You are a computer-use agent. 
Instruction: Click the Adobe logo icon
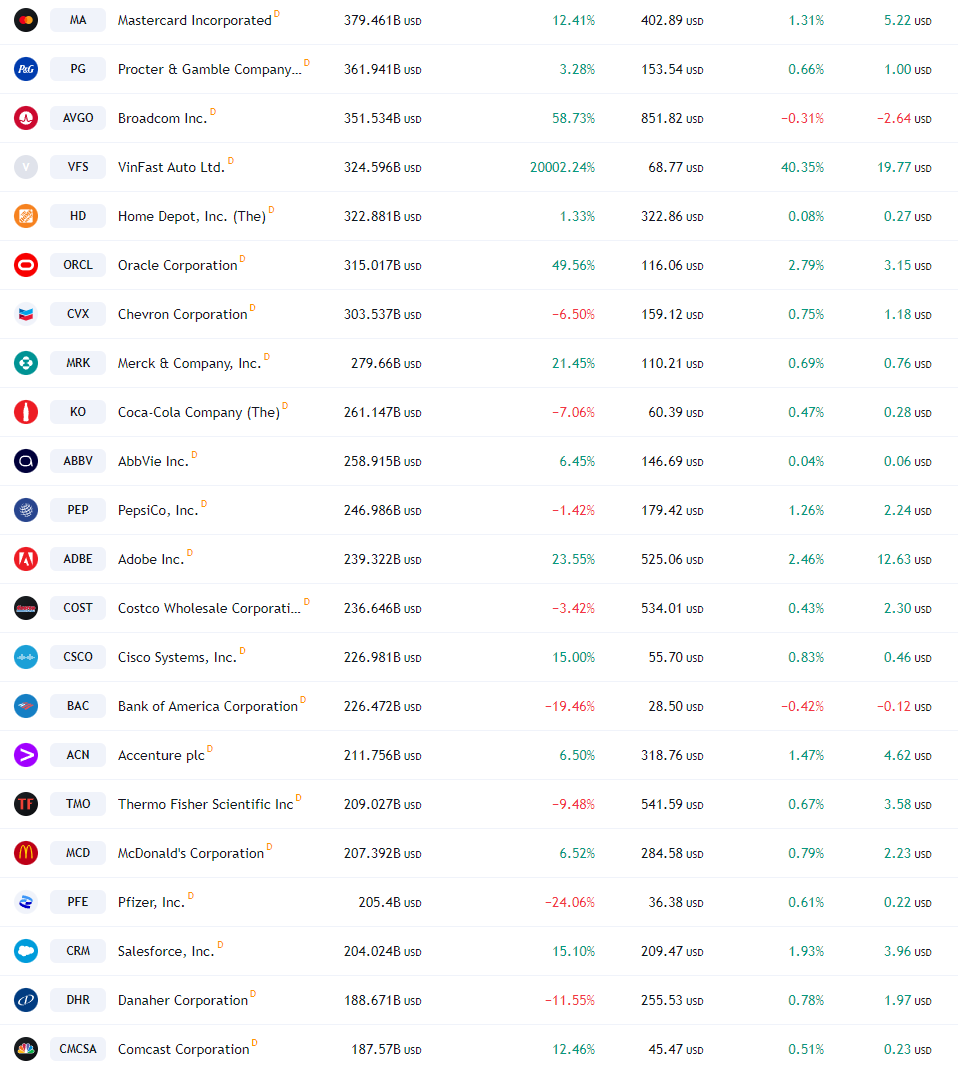click(26, 559)
